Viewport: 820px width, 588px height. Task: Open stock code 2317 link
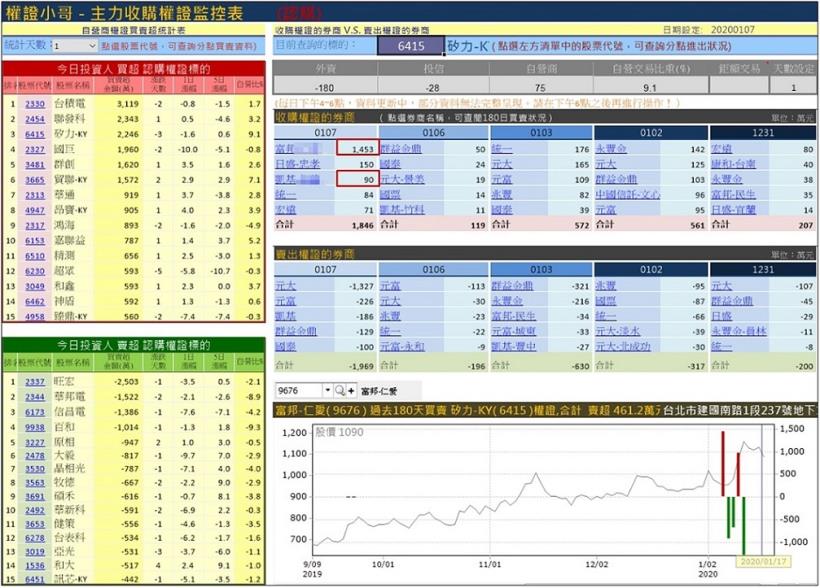[x=35, y=225]
